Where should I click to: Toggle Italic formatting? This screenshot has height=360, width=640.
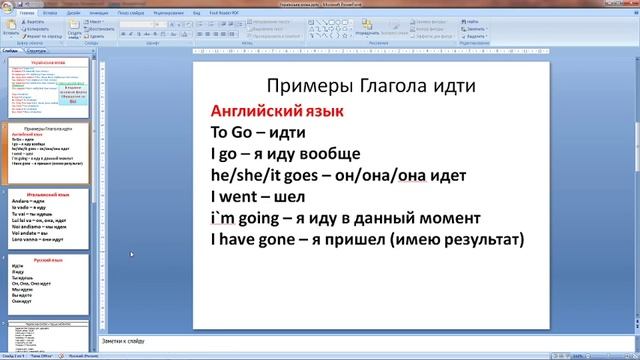131,34
